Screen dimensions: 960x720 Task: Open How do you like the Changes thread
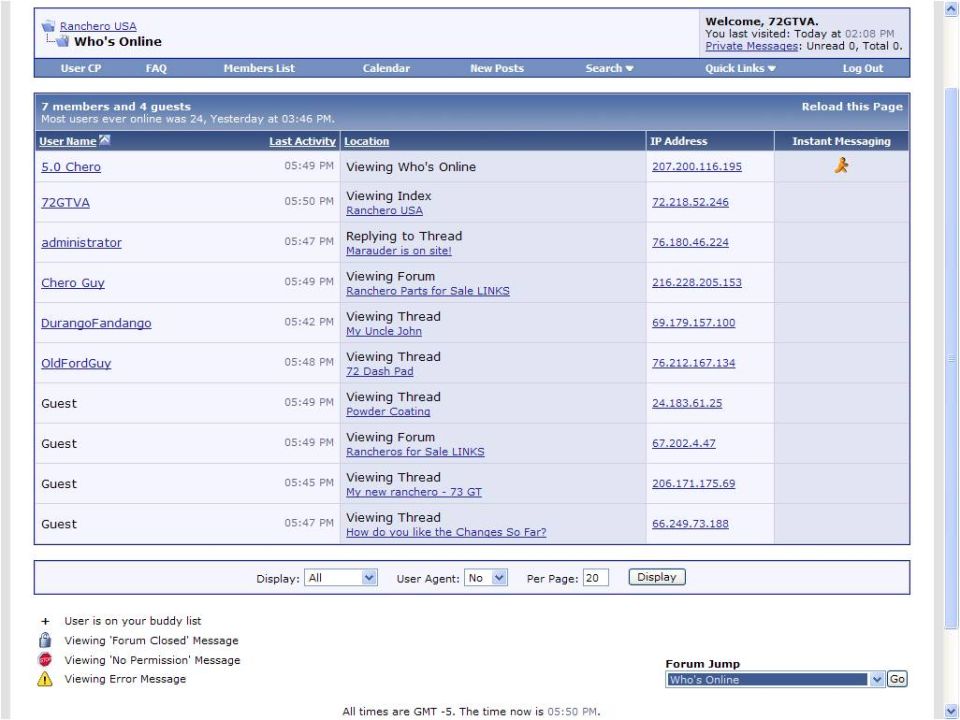point(446,532)
